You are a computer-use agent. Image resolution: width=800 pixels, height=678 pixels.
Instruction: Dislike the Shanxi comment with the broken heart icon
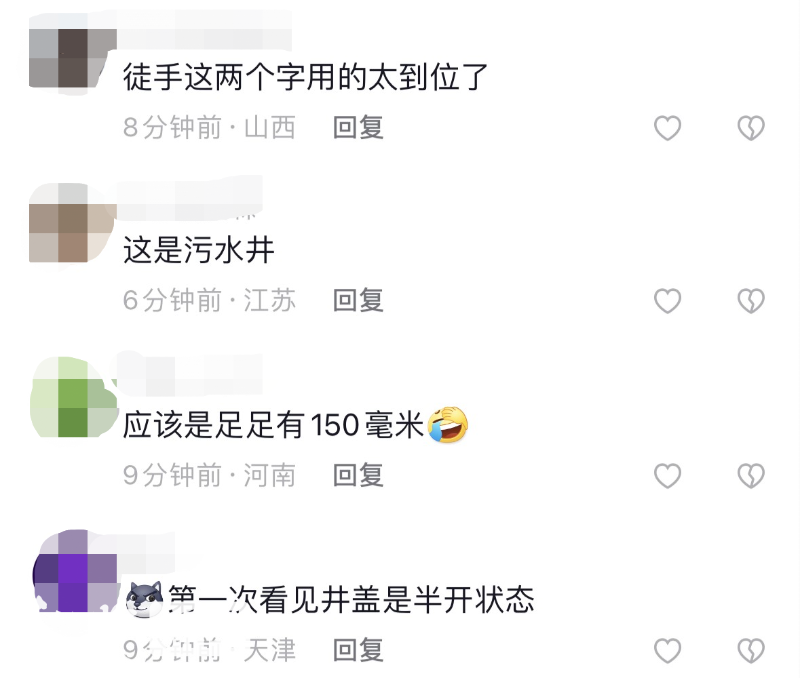[751, 128]
